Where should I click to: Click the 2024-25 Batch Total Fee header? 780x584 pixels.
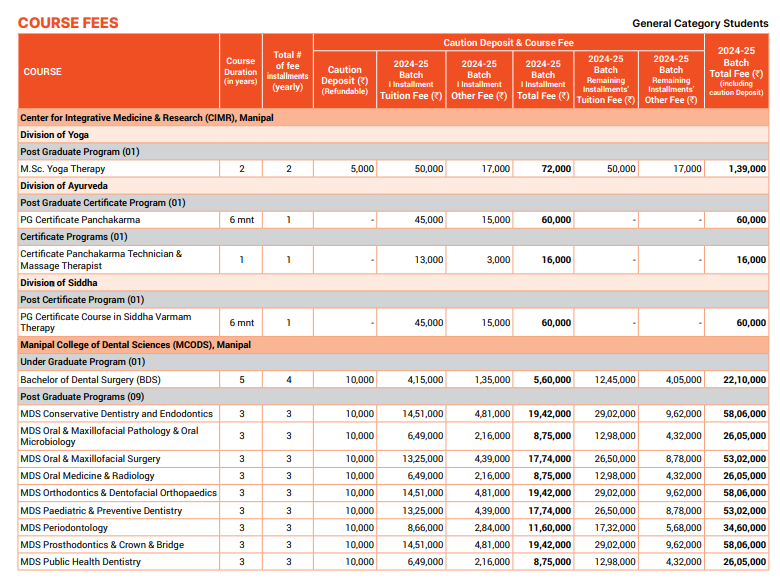[736, 71]
